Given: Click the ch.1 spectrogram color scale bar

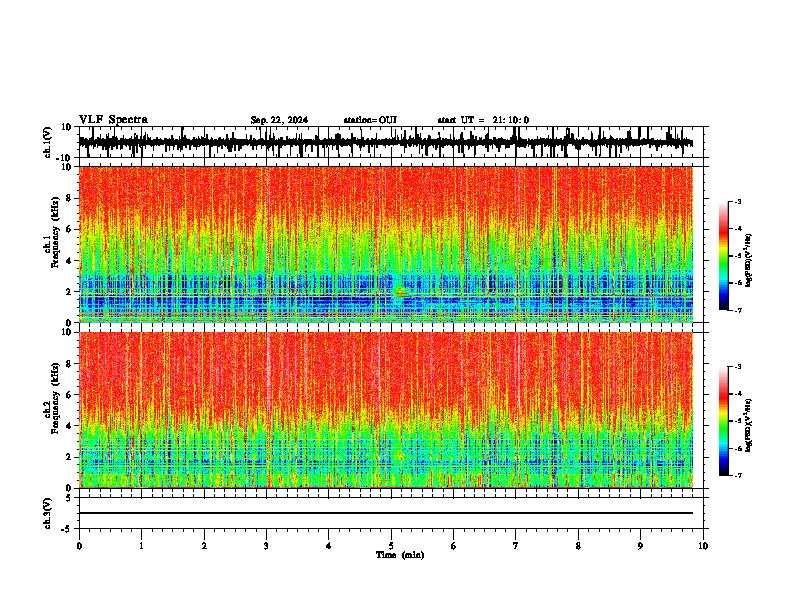Looking at the screenshot, I should [x=724, y=256].
